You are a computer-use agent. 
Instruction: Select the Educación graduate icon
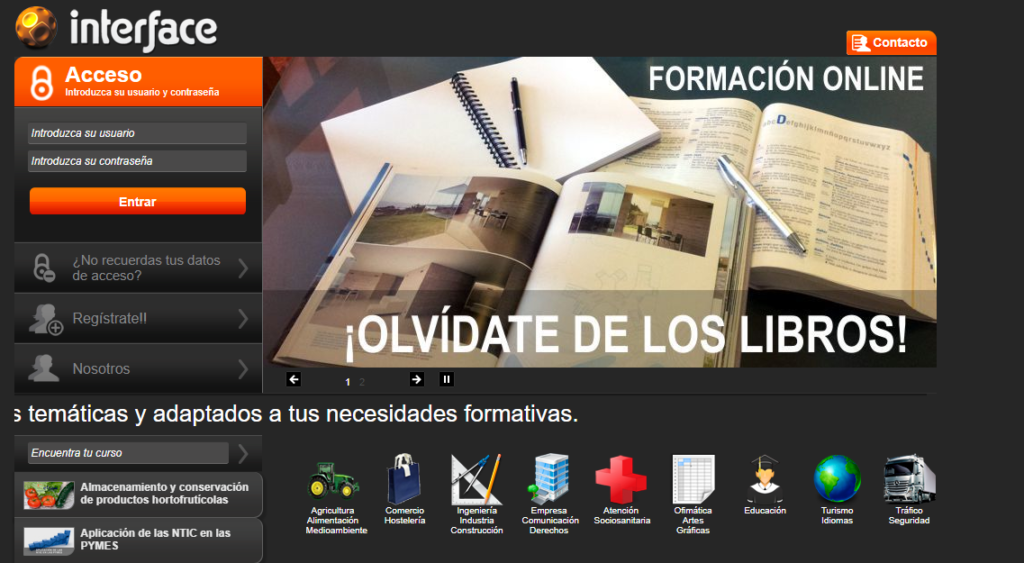coord(765,479)
